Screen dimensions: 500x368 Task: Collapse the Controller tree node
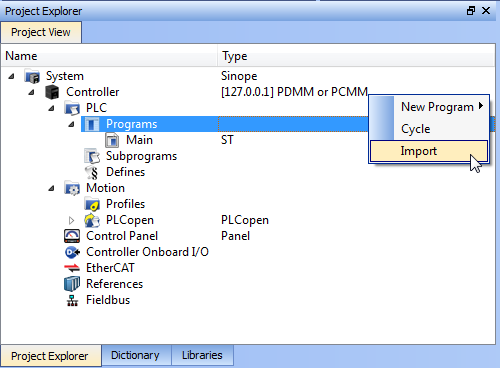[31, 92]
